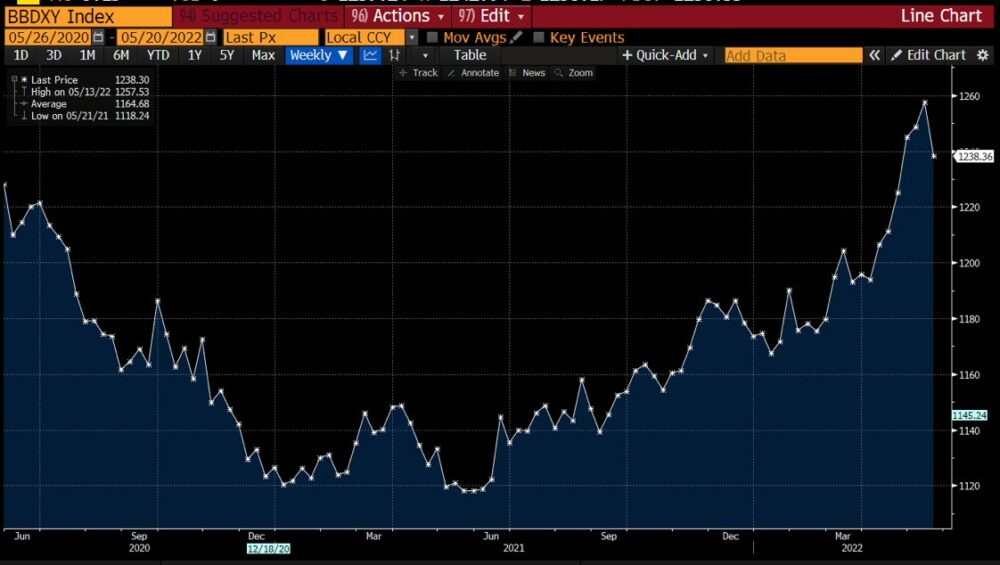The height and width of the screenshot is (565, 1000).
Task: Click the Quick-Add button
Action: [664, 55]
